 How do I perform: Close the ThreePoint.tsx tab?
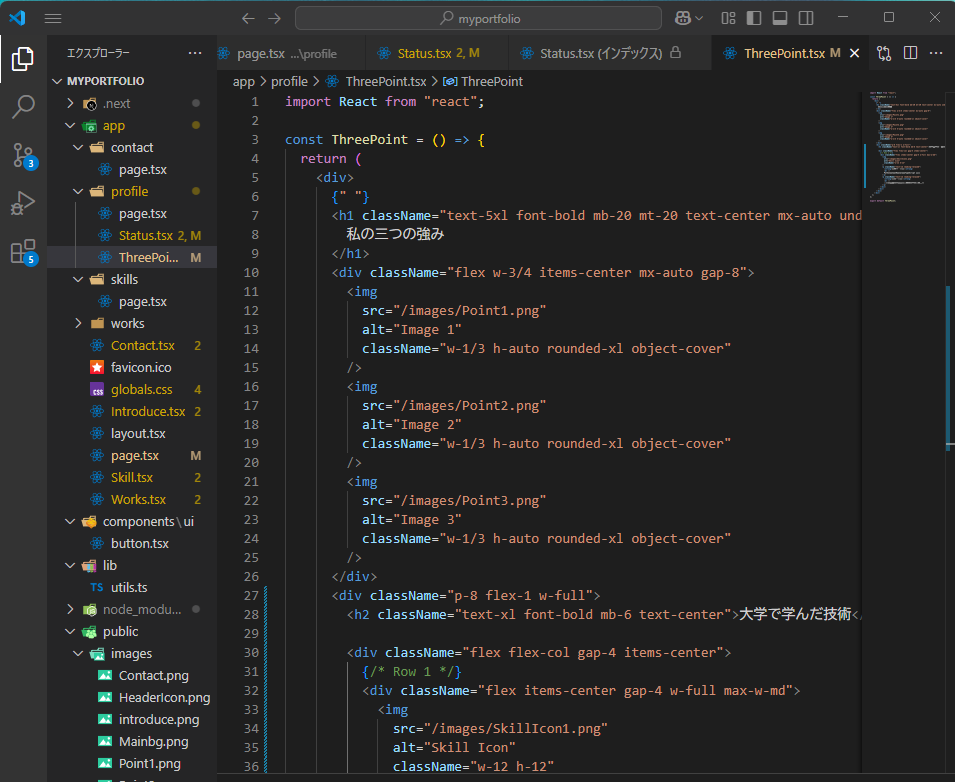click(x=852, y=53)
